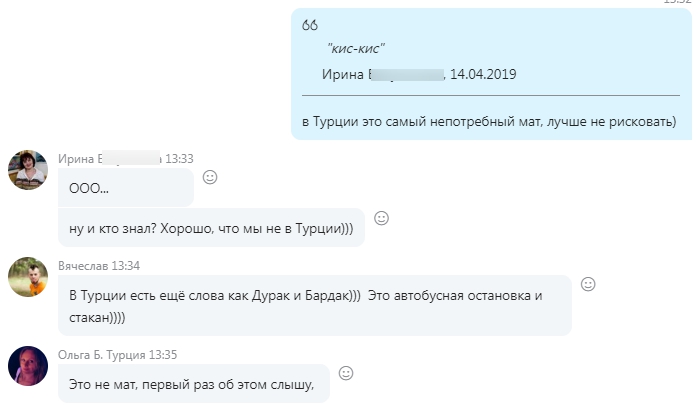Click the sender name Вячеслав
This screenshot has width=699, height=406.
[x=83, y=265]
